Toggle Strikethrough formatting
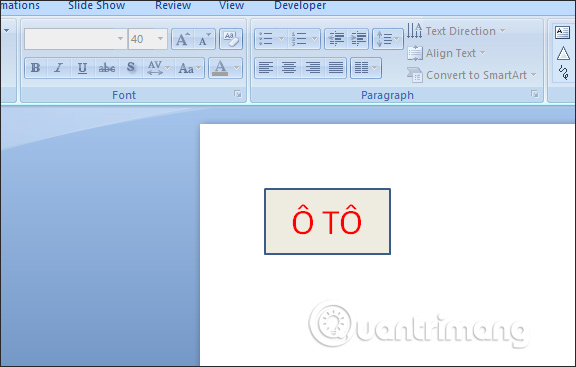Viewport: 576px width, 367px height. (107, 68)
